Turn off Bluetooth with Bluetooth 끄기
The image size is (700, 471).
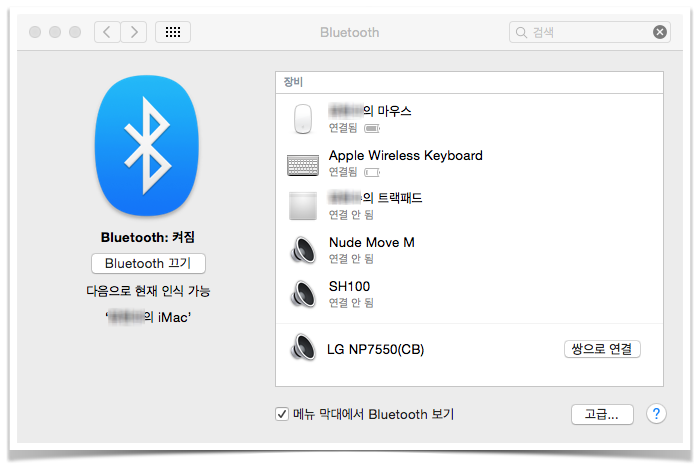148,263
